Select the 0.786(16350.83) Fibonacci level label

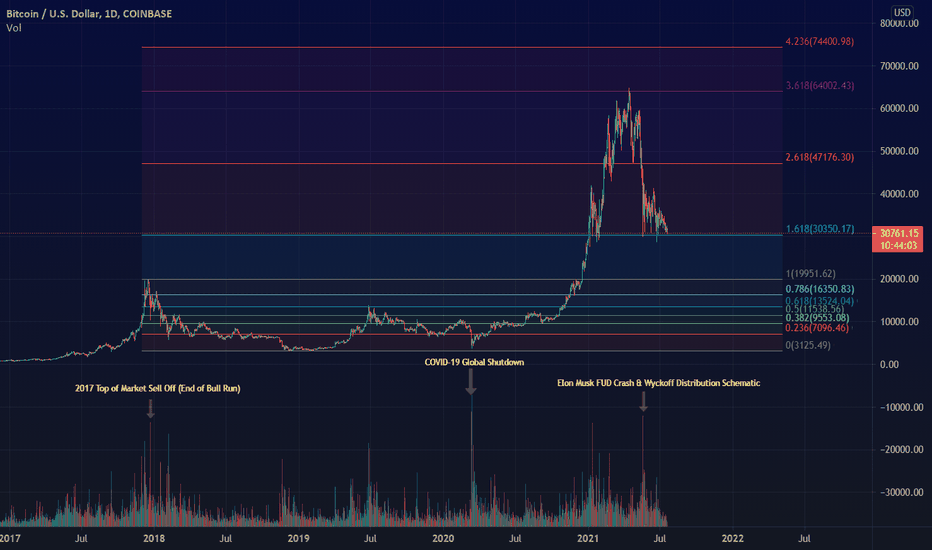pos(820,289)
